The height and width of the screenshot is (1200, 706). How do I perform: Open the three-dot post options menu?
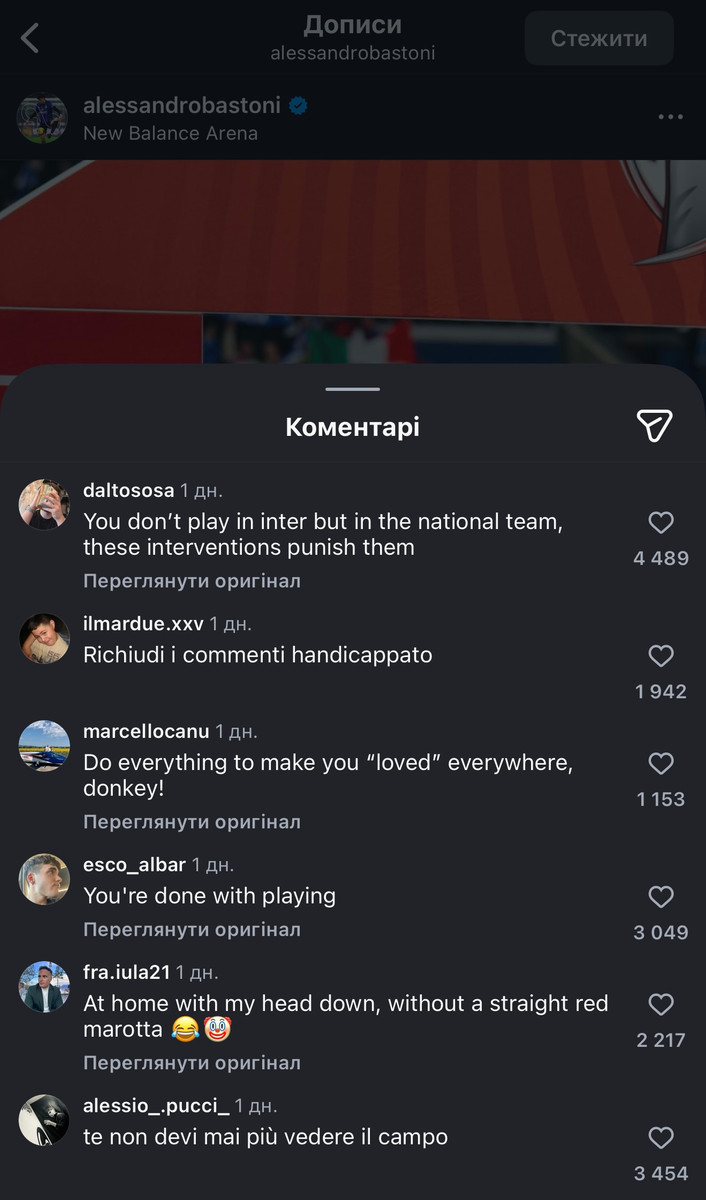pyautogui.click(x=670, y=117)
